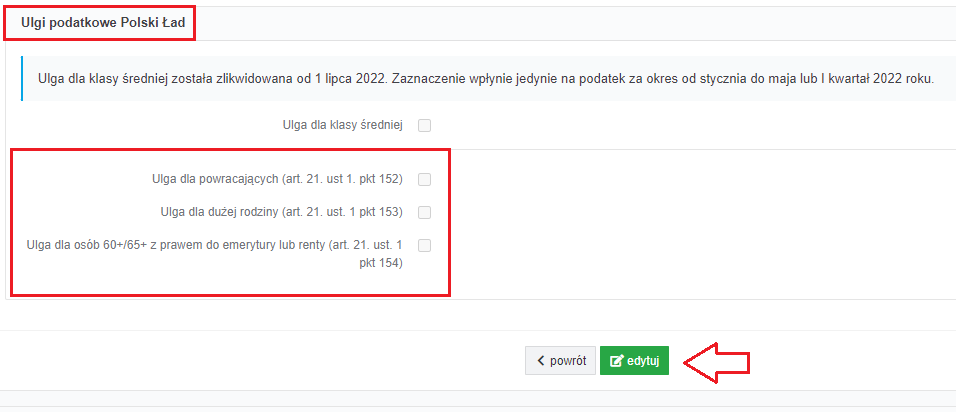This screenshot has width=956, height=412.
Task: Open editing with the green edytuj button
Action: (x=634, y=361)
